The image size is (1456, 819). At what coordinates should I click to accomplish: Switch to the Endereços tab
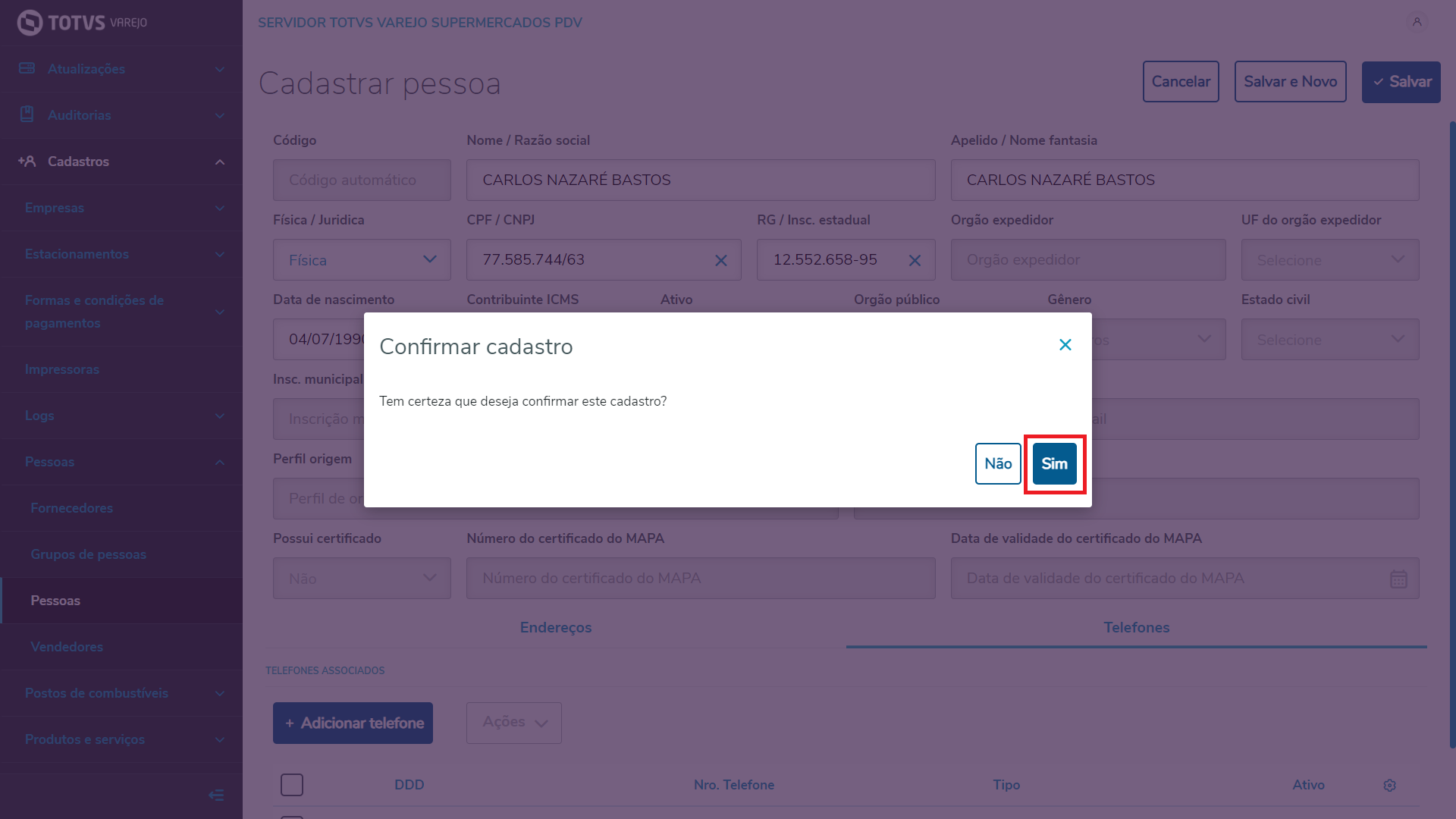coord(556,627)
